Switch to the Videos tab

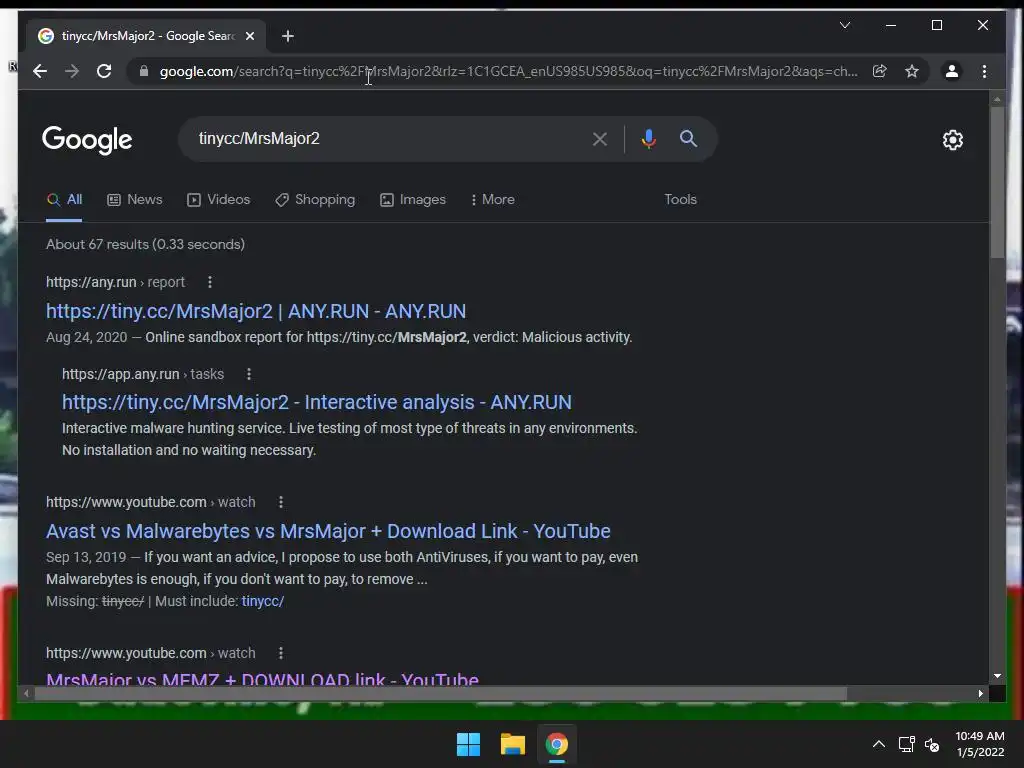click(218, 200)
